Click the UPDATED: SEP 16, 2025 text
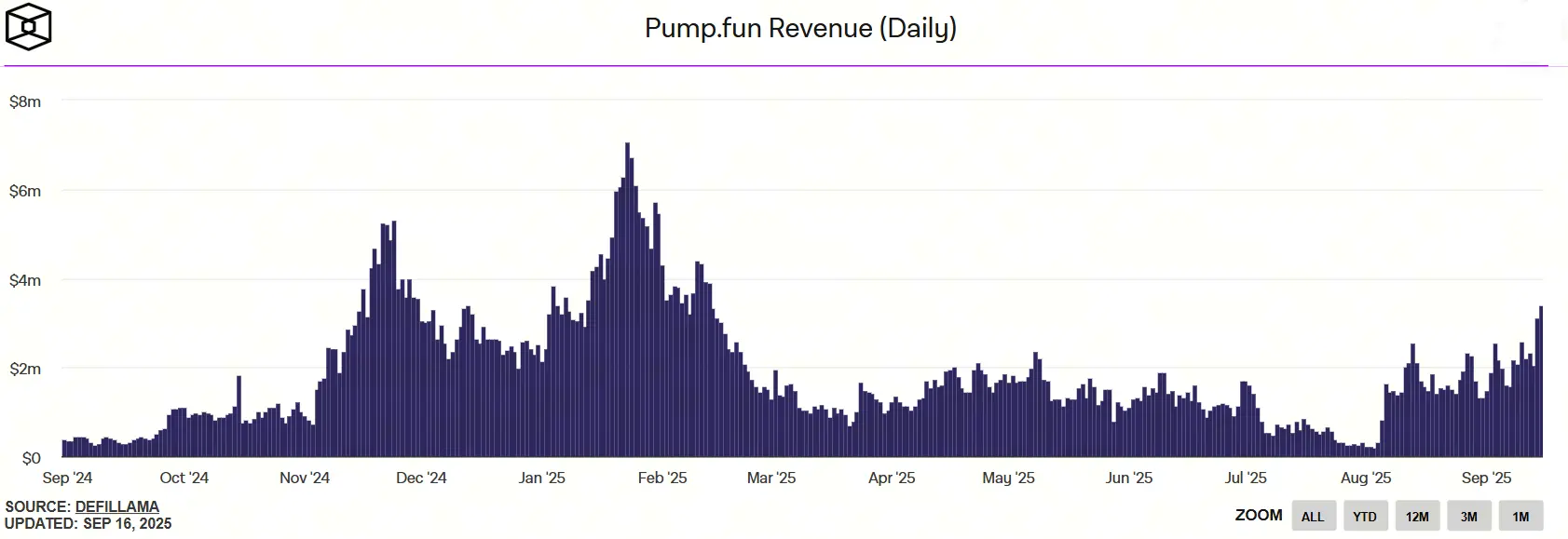The height and width of the screenshot is (539, 1568). (89, 524)
